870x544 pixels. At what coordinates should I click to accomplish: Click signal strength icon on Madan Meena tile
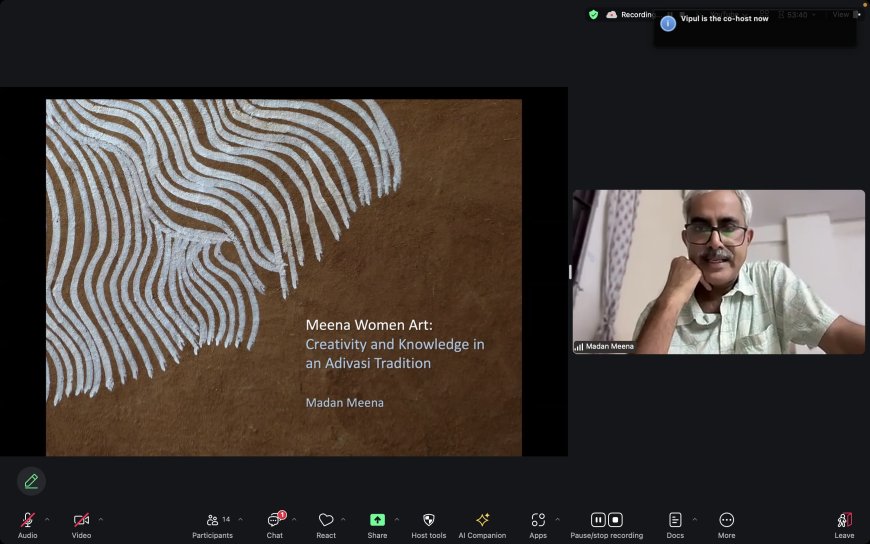tap(579, 347)
